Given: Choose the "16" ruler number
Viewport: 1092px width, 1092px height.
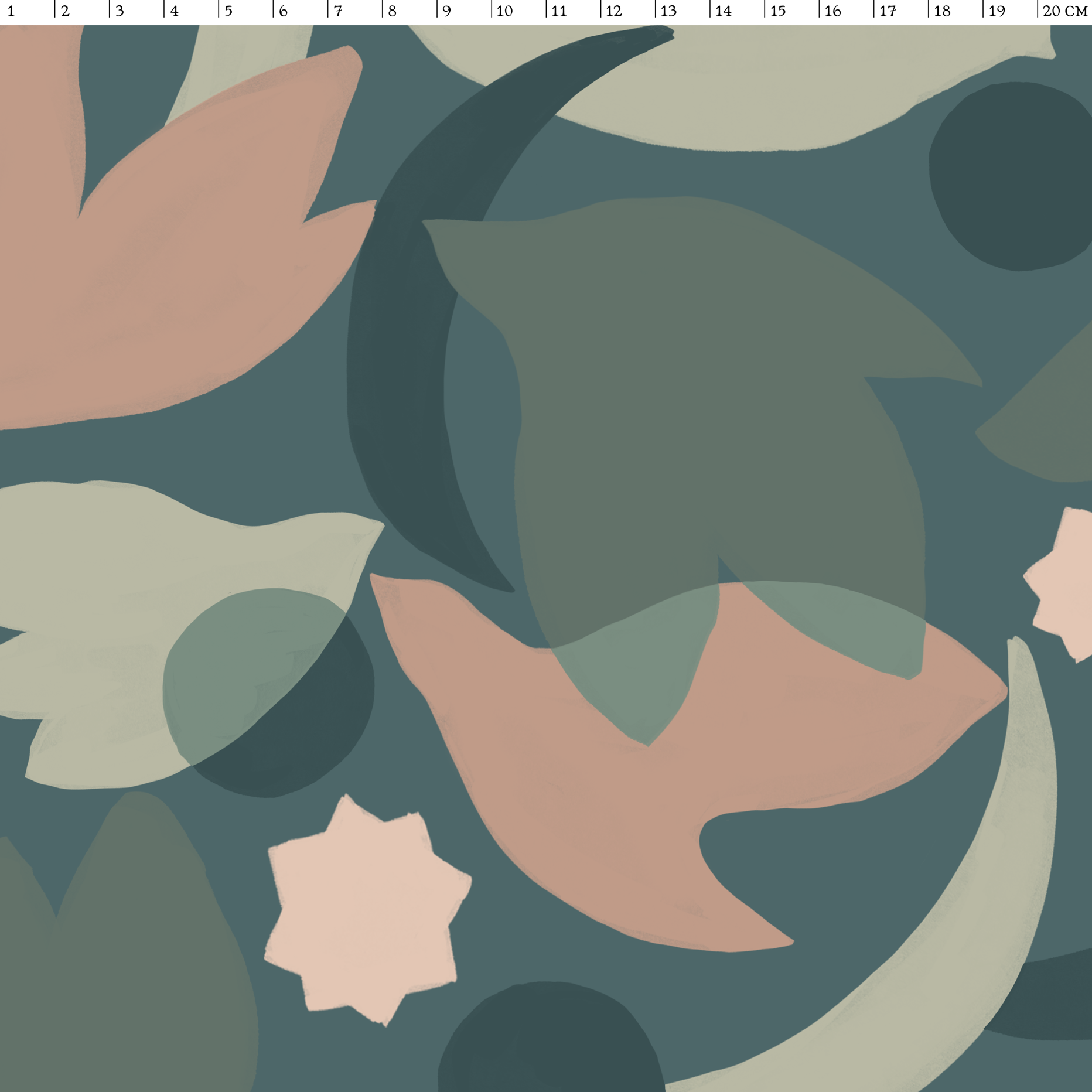Looking at the screenshot, I should tap(832, 11).
